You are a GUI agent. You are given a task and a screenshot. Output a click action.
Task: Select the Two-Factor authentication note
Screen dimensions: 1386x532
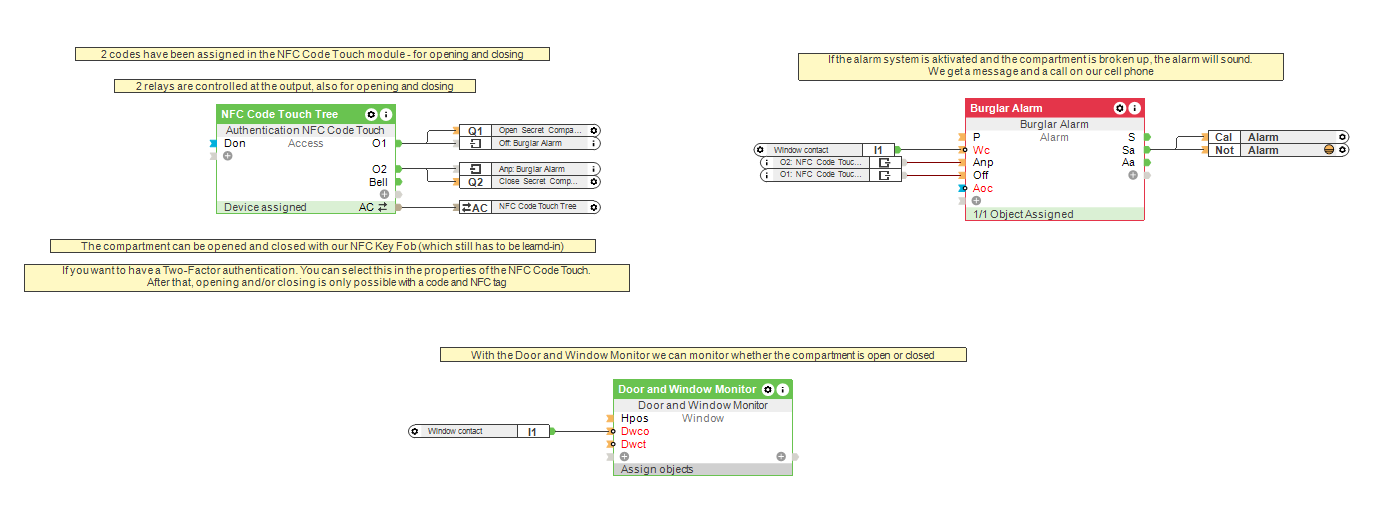[x=327, y=277]
